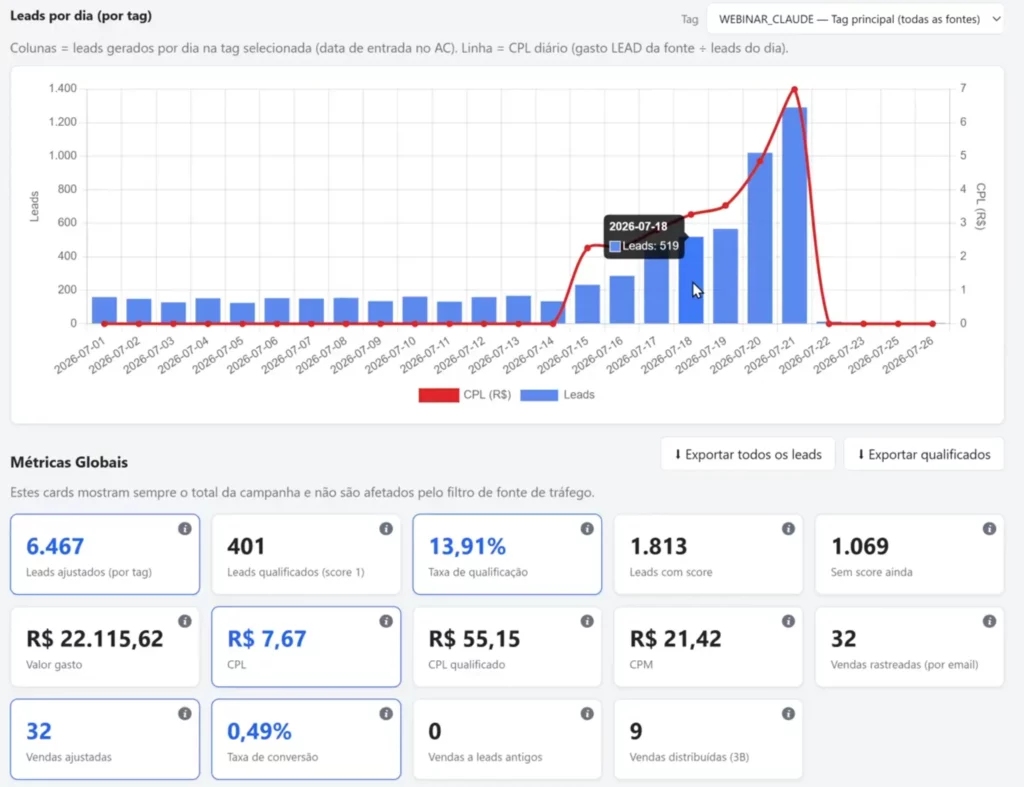Click info icon on Sem score ainda card
Screen dimensions: 1024x787
[x=989, y=528]
